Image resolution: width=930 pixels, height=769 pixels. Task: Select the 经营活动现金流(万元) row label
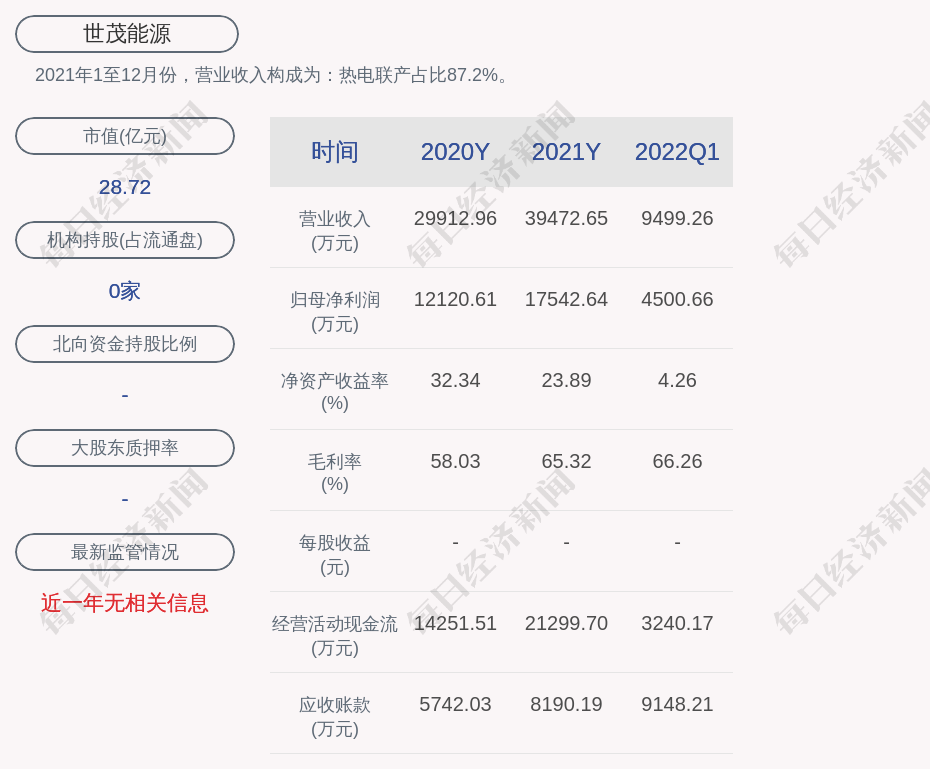coord(334,635)
